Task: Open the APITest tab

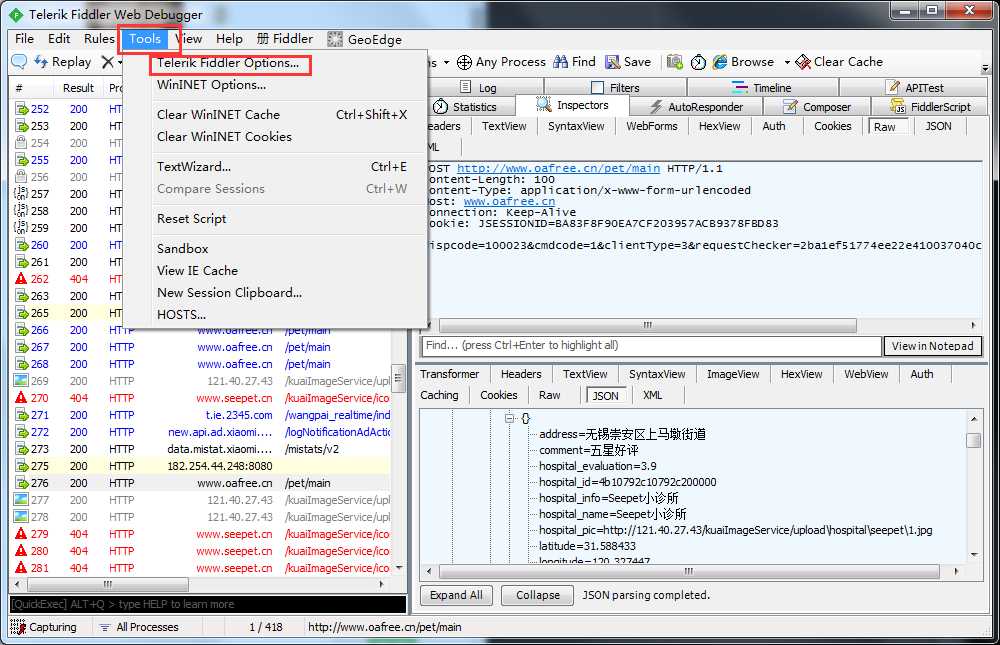Action: (x=915, y=87)
